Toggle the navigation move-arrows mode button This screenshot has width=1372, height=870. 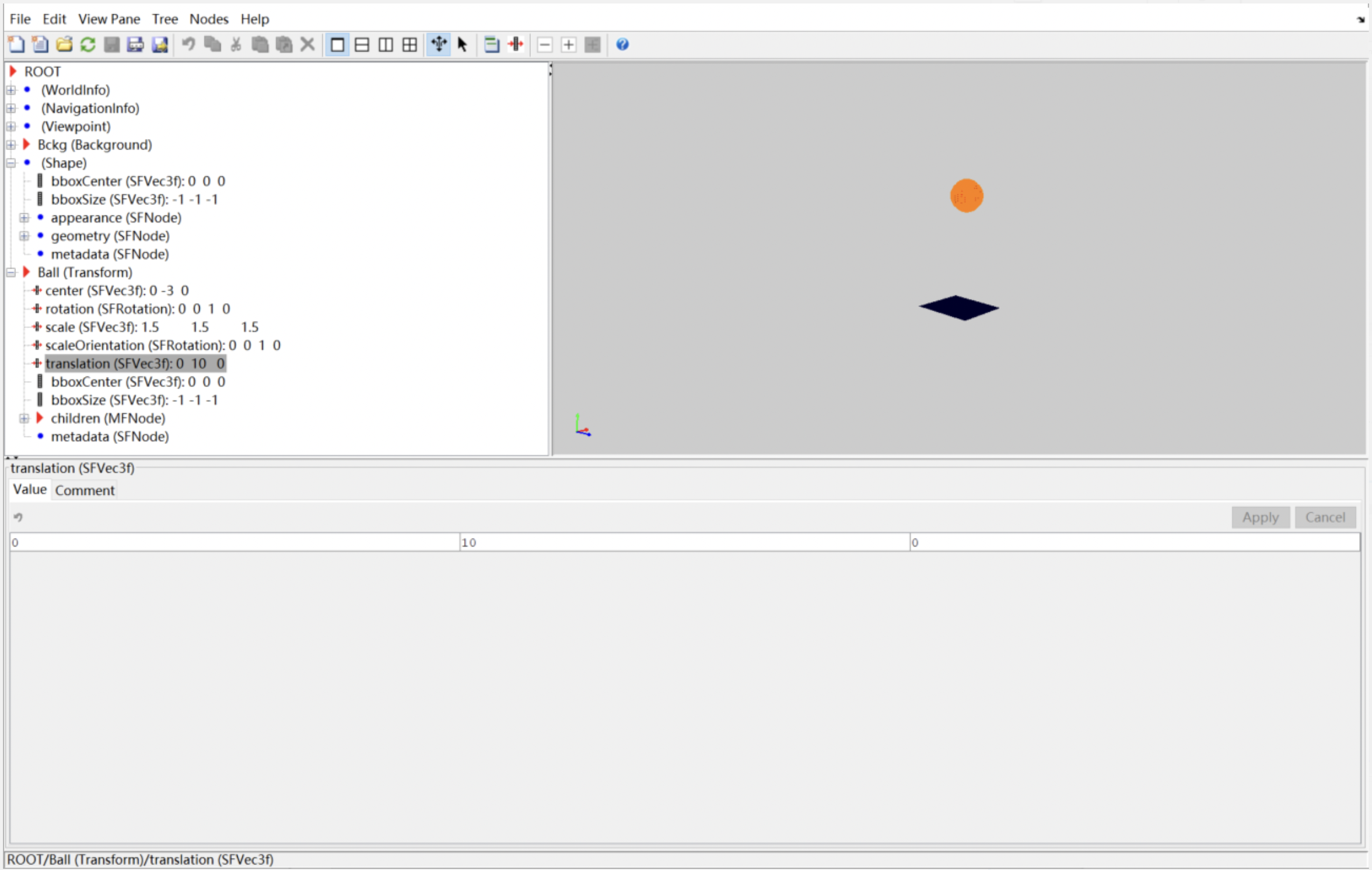point(439,44)
